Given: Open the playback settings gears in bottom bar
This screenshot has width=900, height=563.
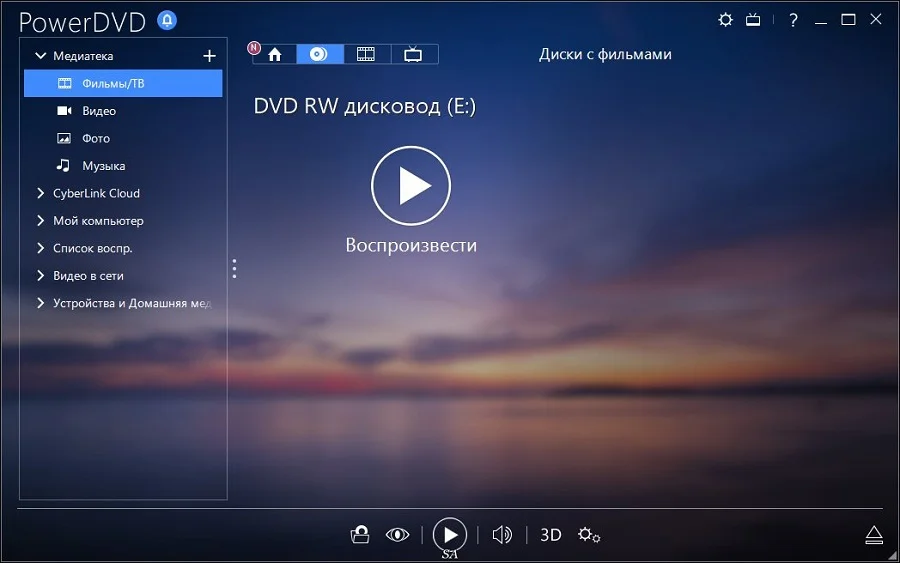Looking at the screenshot, I should (x=589, y=535).
